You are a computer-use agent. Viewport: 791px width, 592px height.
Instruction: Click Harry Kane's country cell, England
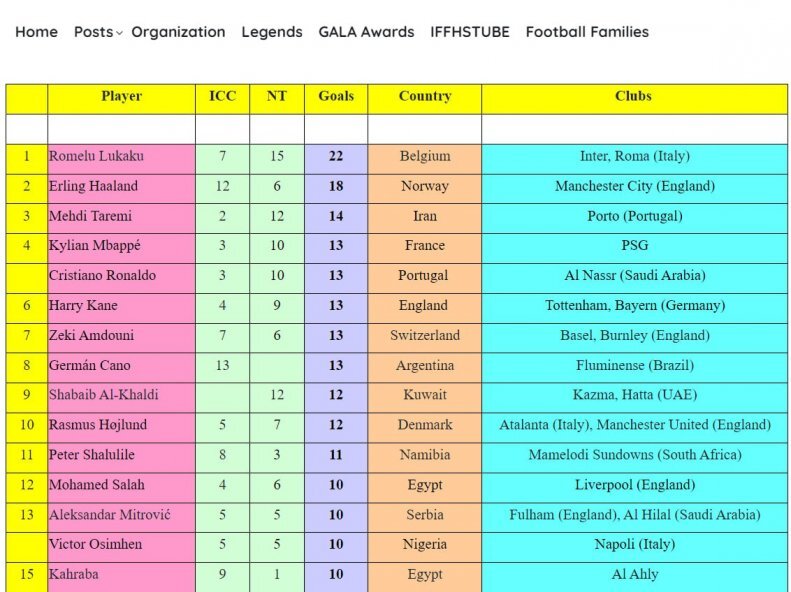coord(424,306)
